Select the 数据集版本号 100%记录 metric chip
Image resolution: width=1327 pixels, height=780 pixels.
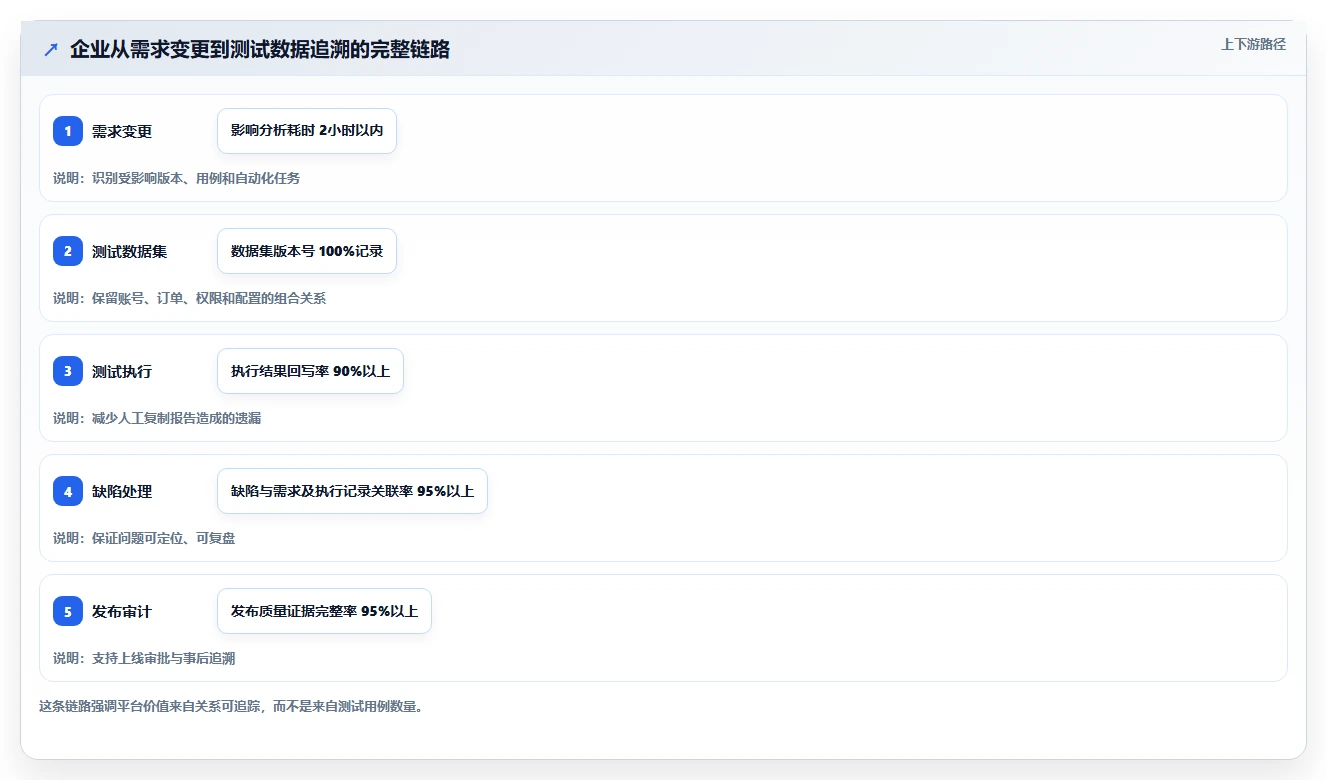(307, 251)
